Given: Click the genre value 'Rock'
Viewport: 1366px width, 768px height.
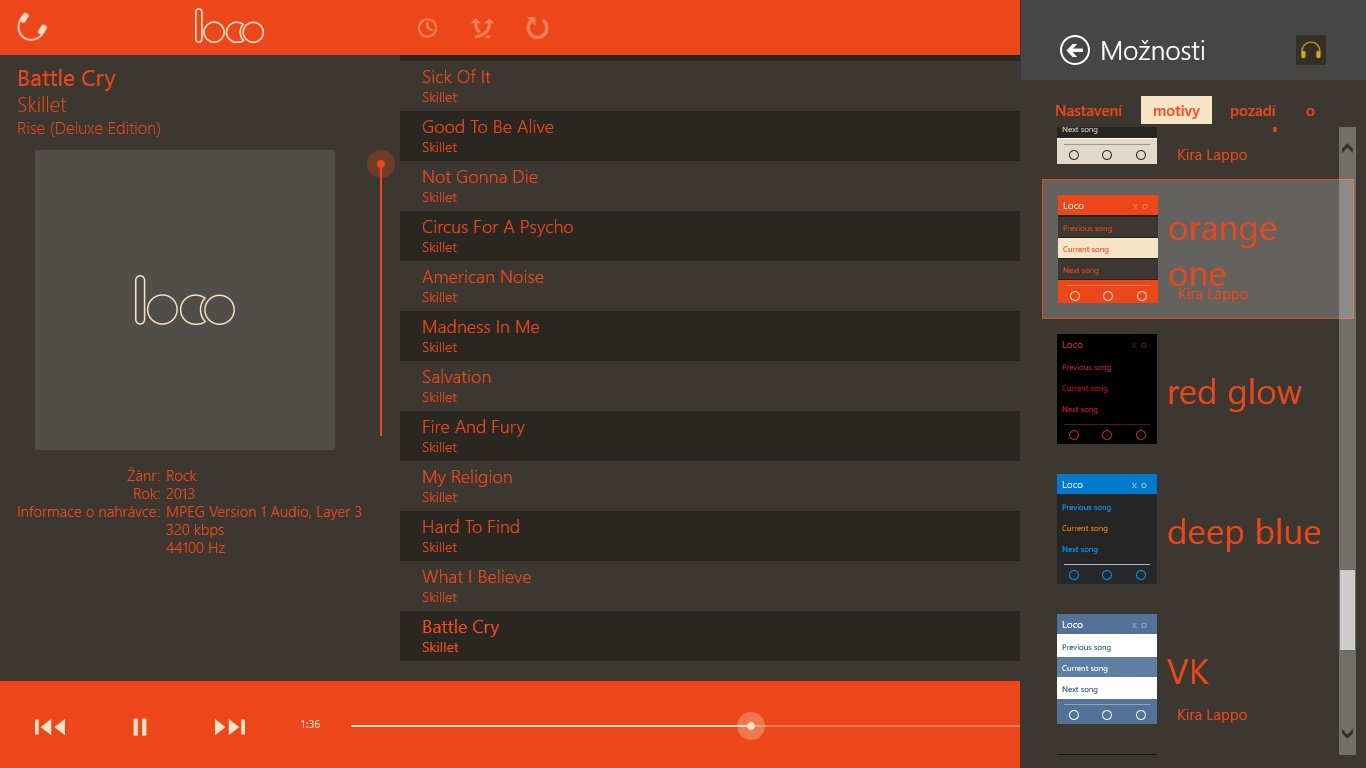Looking at the screenshot, I should pyautogui.click(x=181, y=476).
